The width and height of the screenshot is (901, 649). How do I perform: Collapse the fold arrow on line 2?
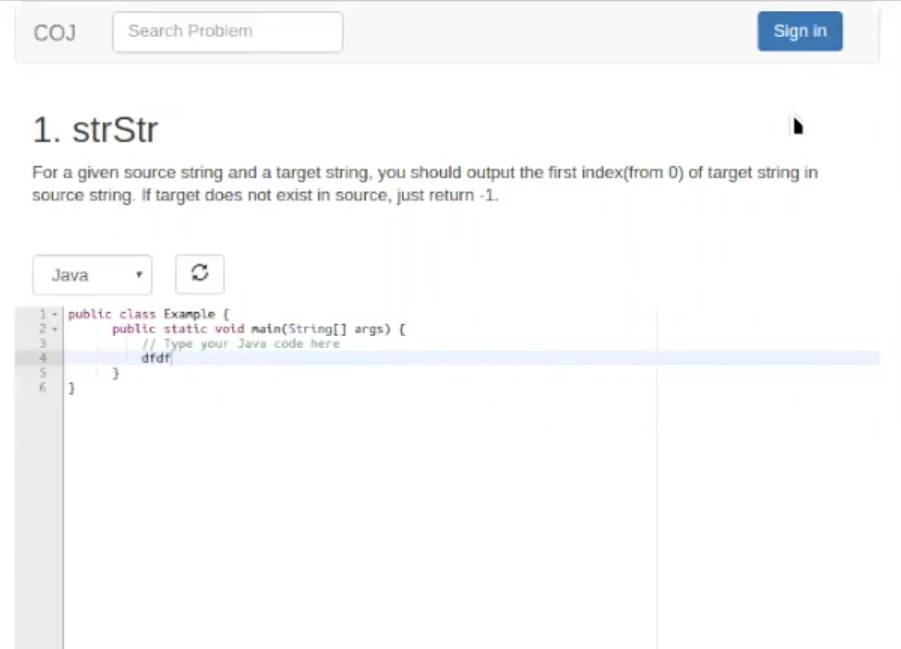click(55, 329)
